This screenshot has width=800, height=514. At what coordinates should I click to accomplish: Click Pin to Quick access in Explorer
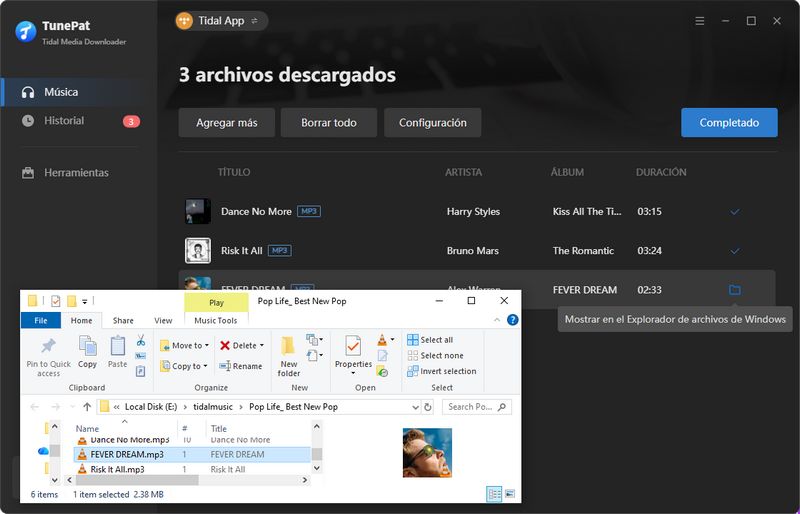[48, 357]
